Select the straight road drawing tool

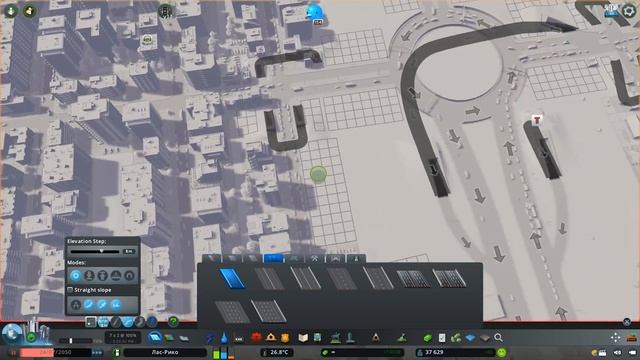pyautogui.click(x=116, y=322)
